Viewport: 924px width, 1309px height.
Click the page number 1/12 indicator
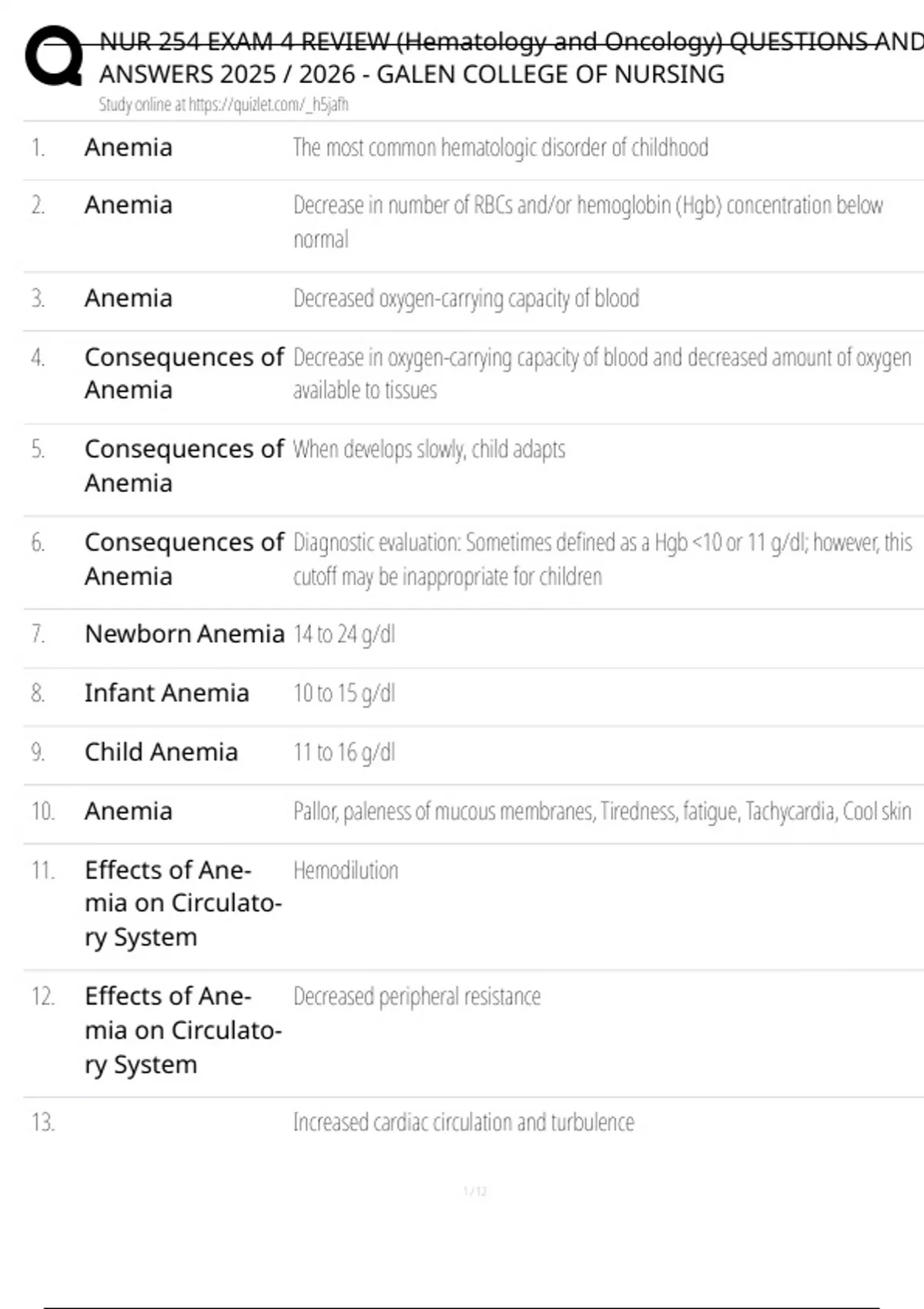click(475, 1192)
